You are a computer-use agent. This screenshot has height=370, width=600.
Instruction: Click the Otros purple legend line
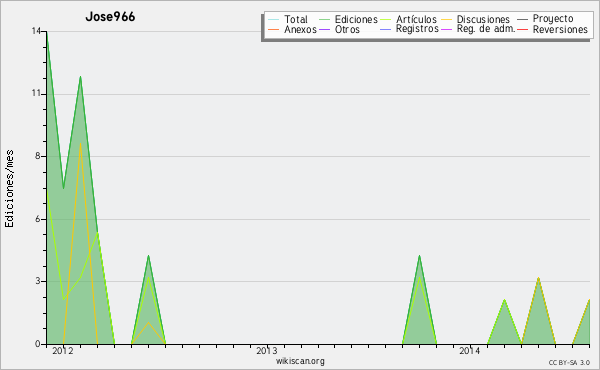point(324,29)
